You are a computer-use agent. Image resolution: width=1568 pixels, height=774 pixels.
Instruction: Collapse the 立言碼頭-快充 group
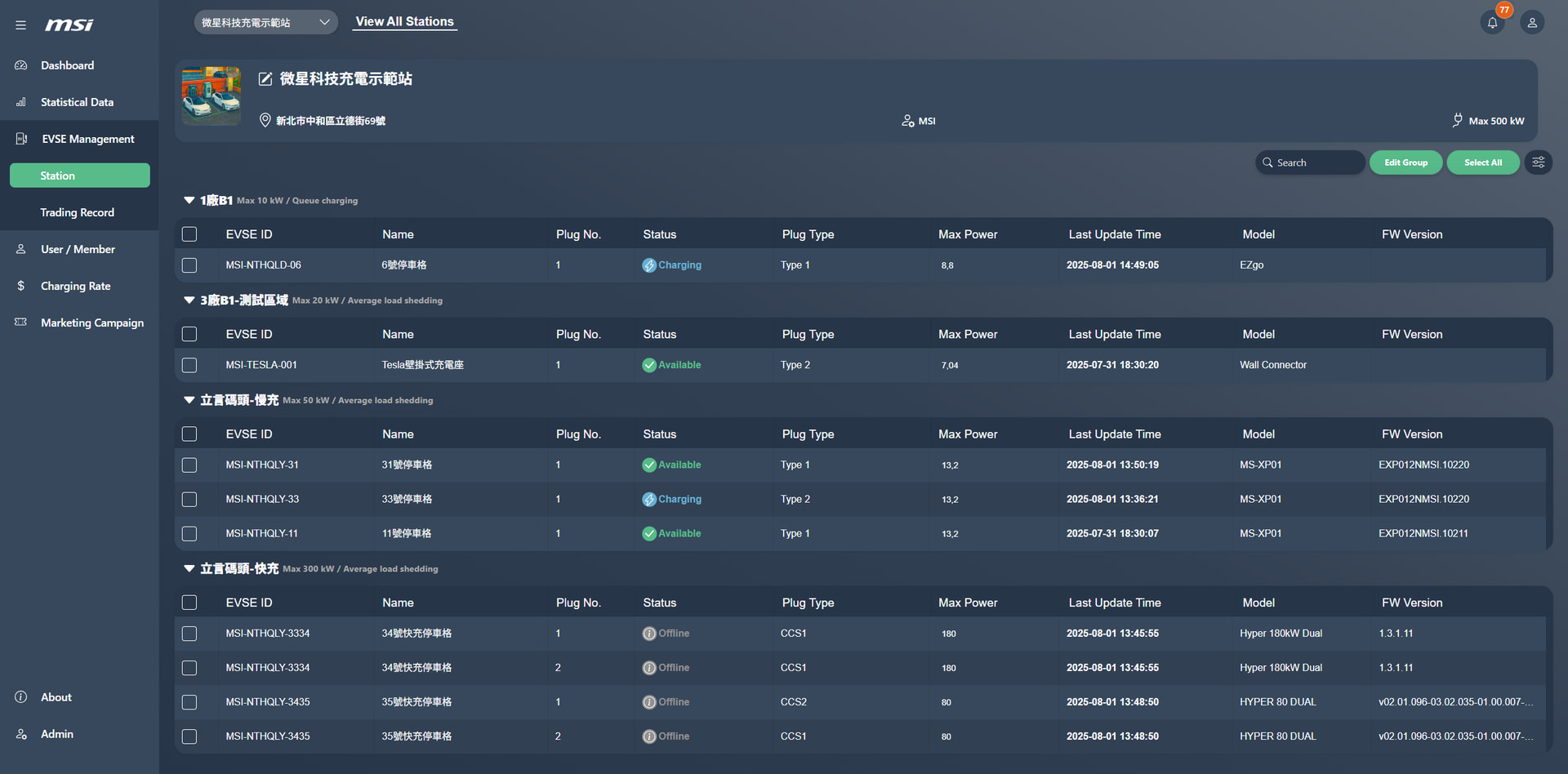[x=189, y=568]
